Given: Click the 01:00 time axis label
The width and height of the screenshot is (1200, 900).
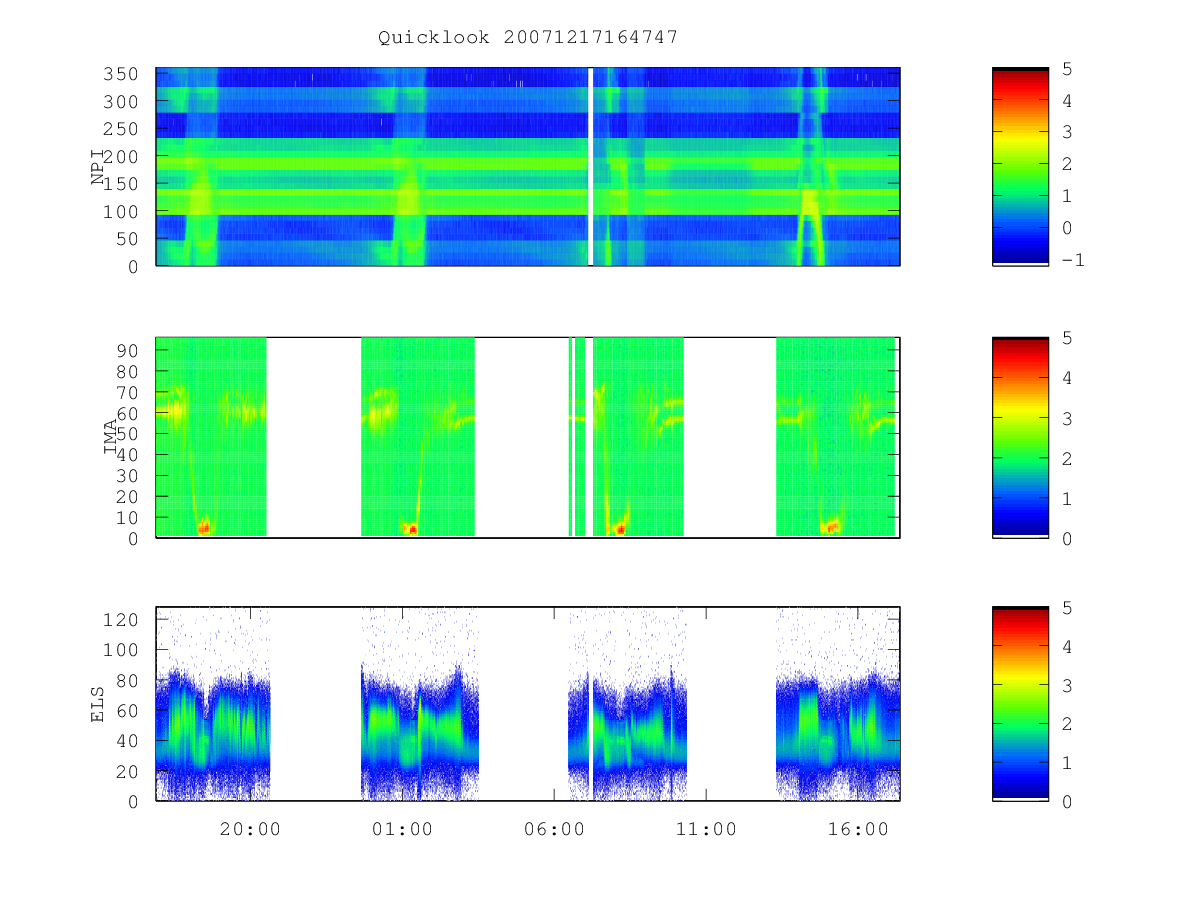Looking at the screenshot, I should tap(402, 829).
